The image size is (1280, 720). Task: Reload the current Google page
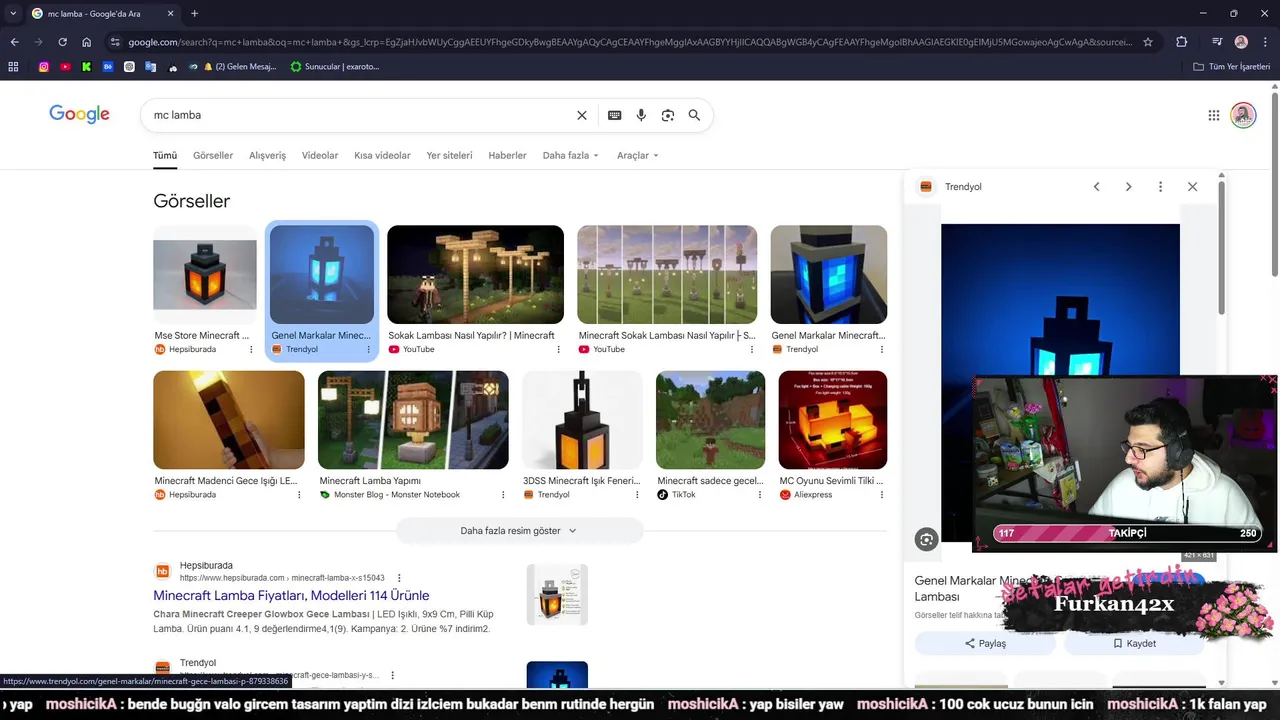(62, 42)
